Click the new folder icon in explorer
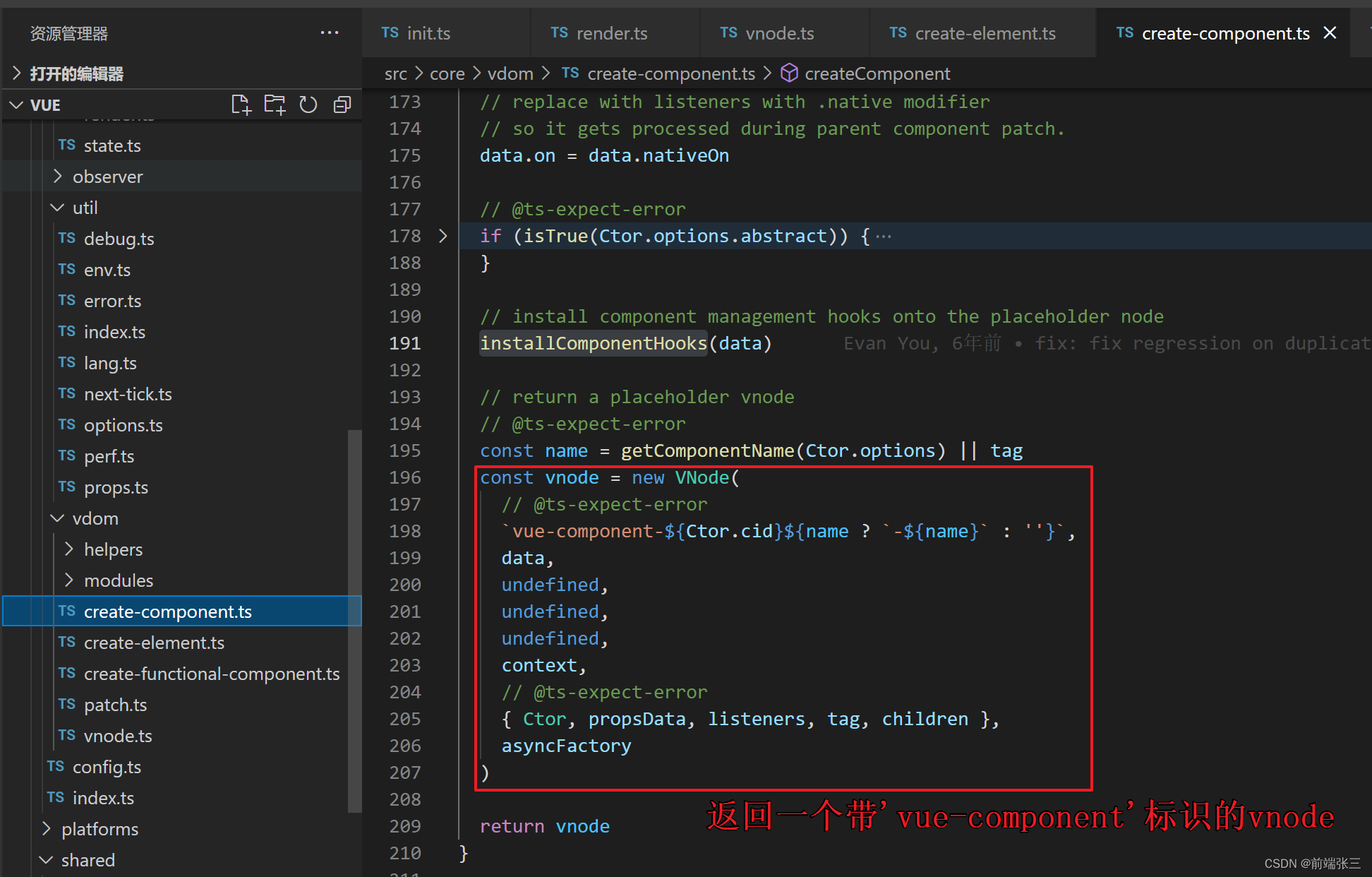Screen dimensions: 1372x877 [x=277, y=104]
